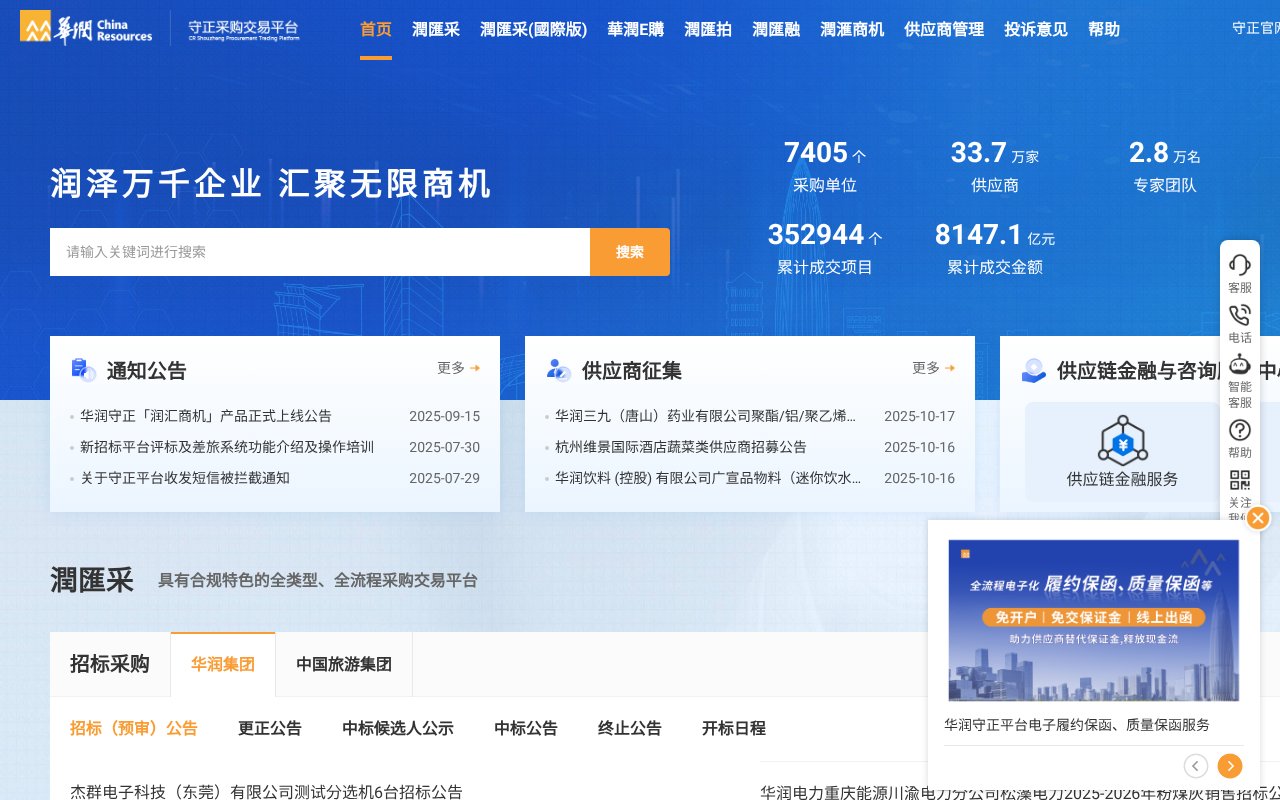This screenshot has height=800, width=1280.
Task: Click the 帮助 question mark help icon
Action: (1240, 429)
